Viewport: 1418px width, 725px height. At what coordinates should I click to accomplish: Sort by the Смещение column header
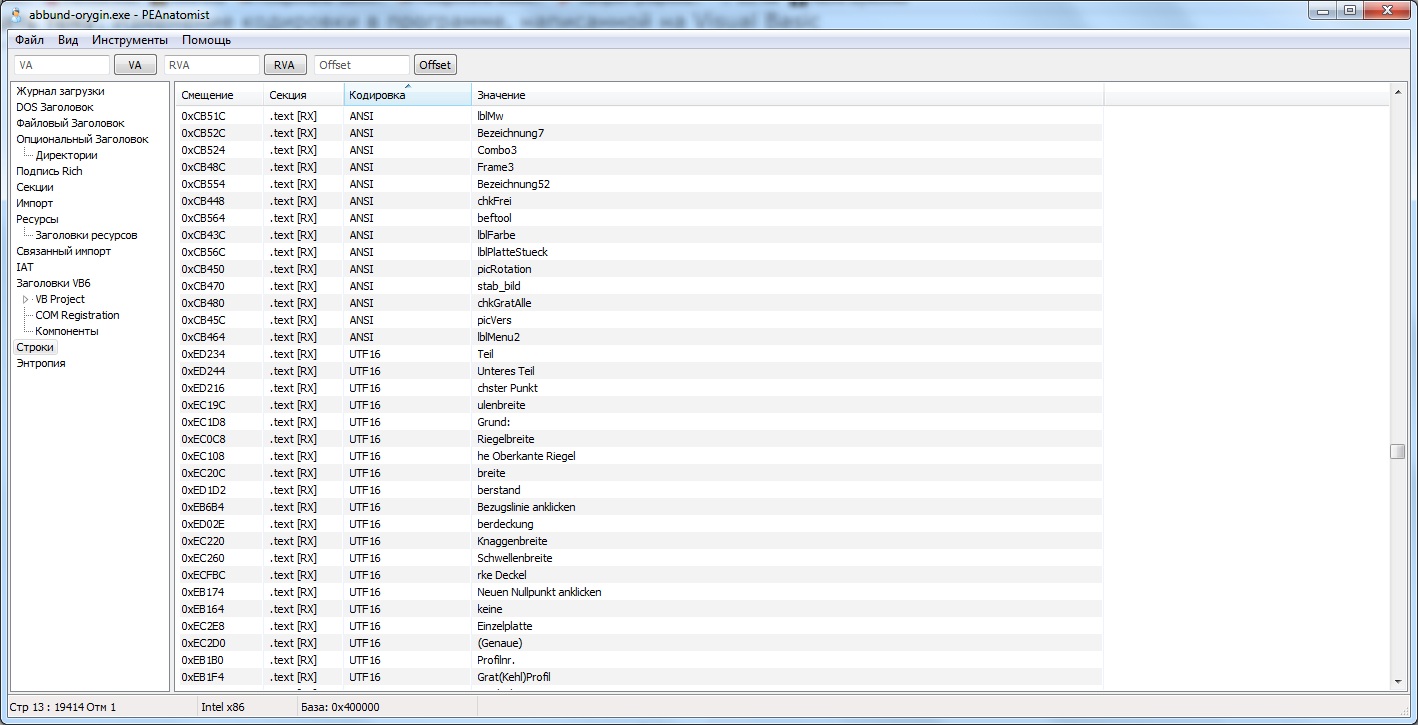pyautogui.click(x=218, y=95)
